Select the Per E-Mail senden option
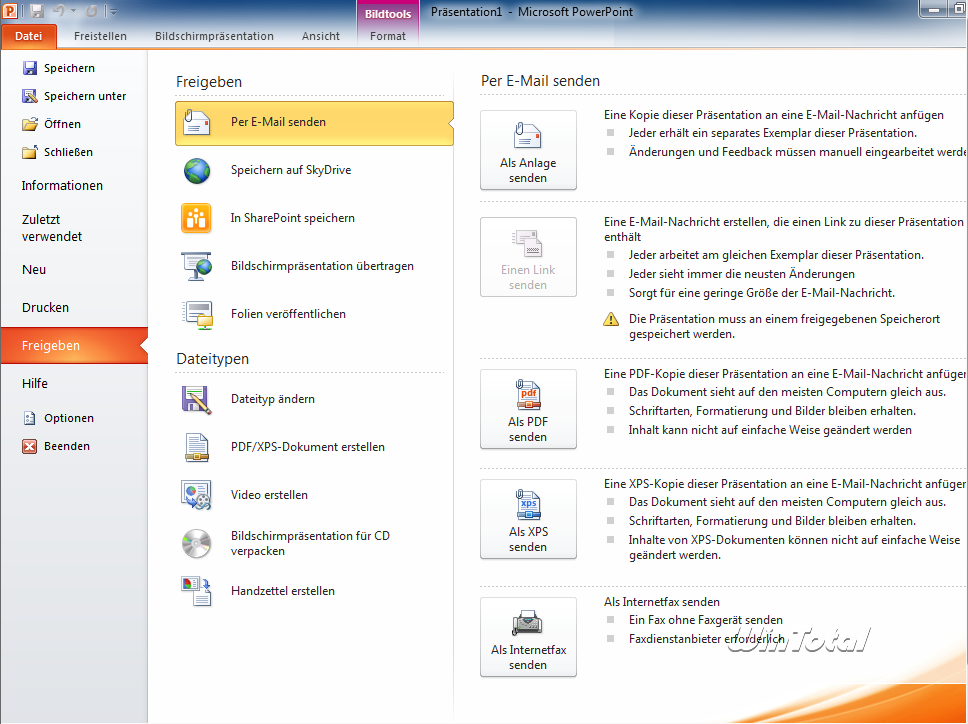Viewport: 968px width, 724px height. [x=314, y=123]
